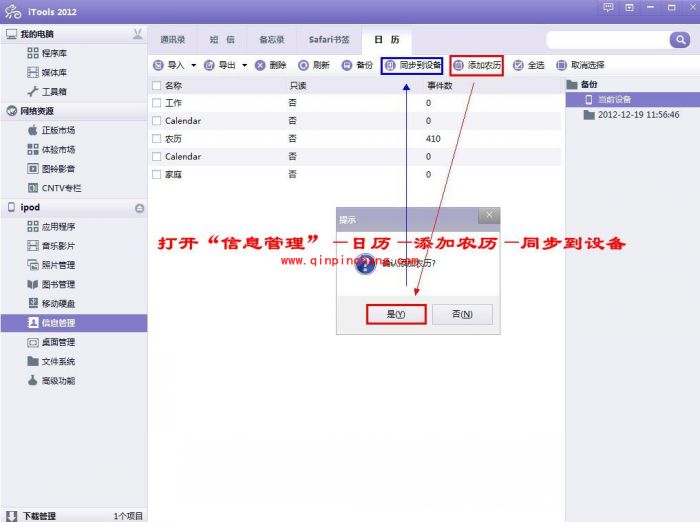The width and height of the screenshot is (700, 522).
Task: Open the 导出 dropdown arrow
Action: point(245,65)
